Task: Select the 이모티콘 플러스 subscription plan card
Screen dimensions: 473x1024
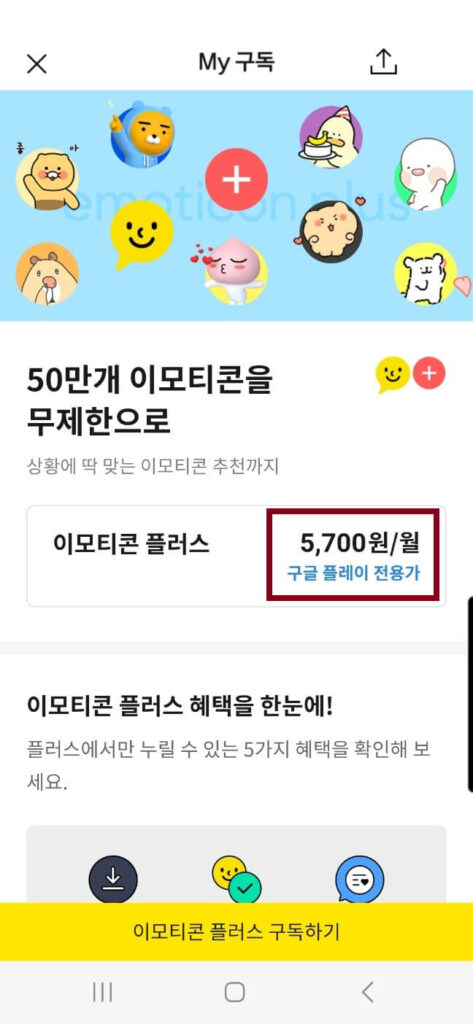Action: [x=236, y=556]
